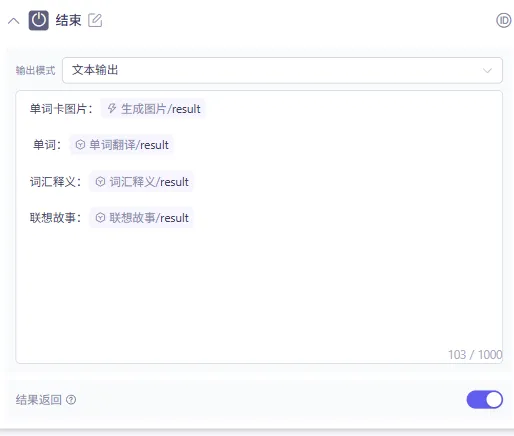Click the cube icon in 词汇释义 tag
Screen dimensions: 514x436
coord(100,182)
